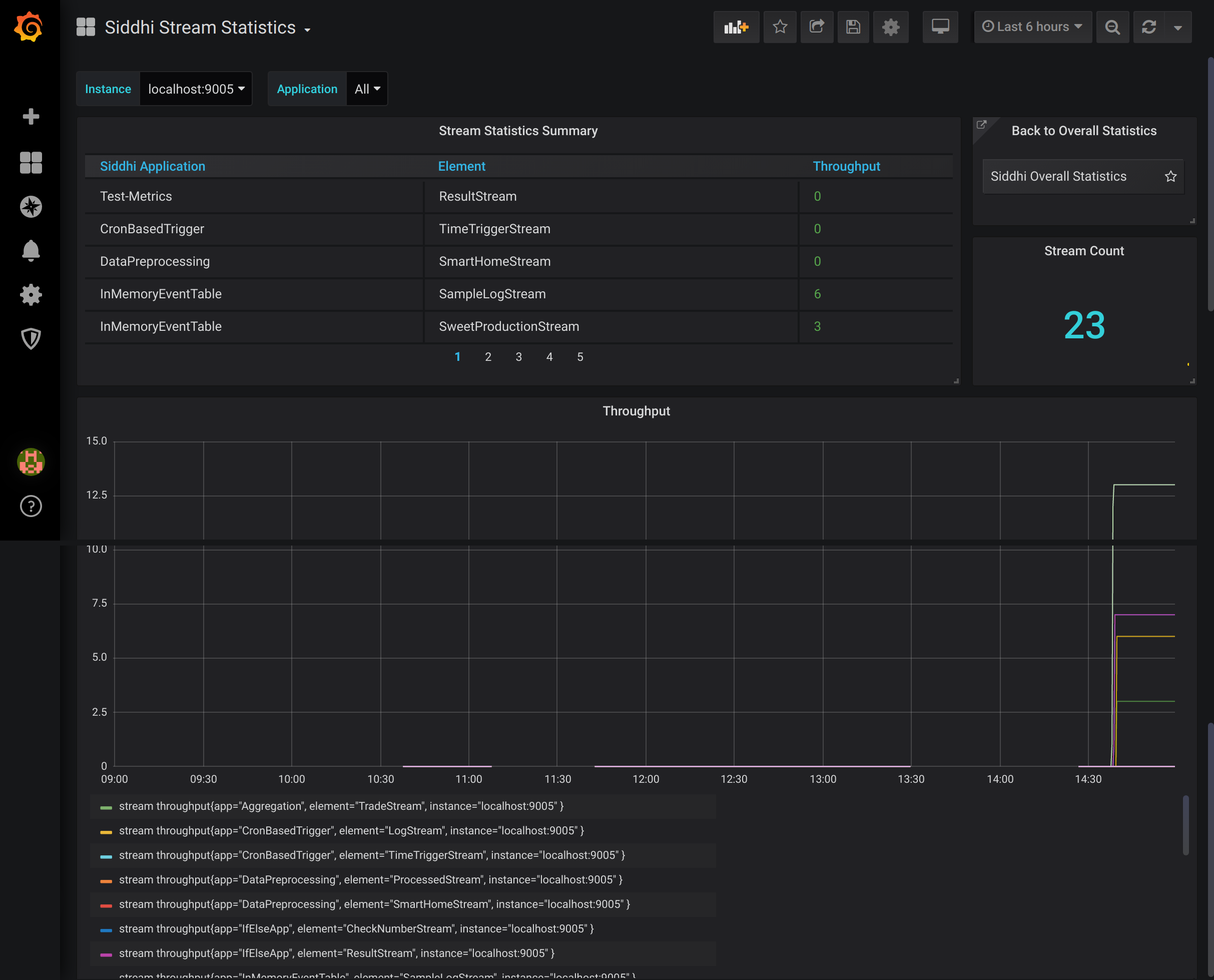
Task: Go to table page 1
Action: click(x=457, y=357)
